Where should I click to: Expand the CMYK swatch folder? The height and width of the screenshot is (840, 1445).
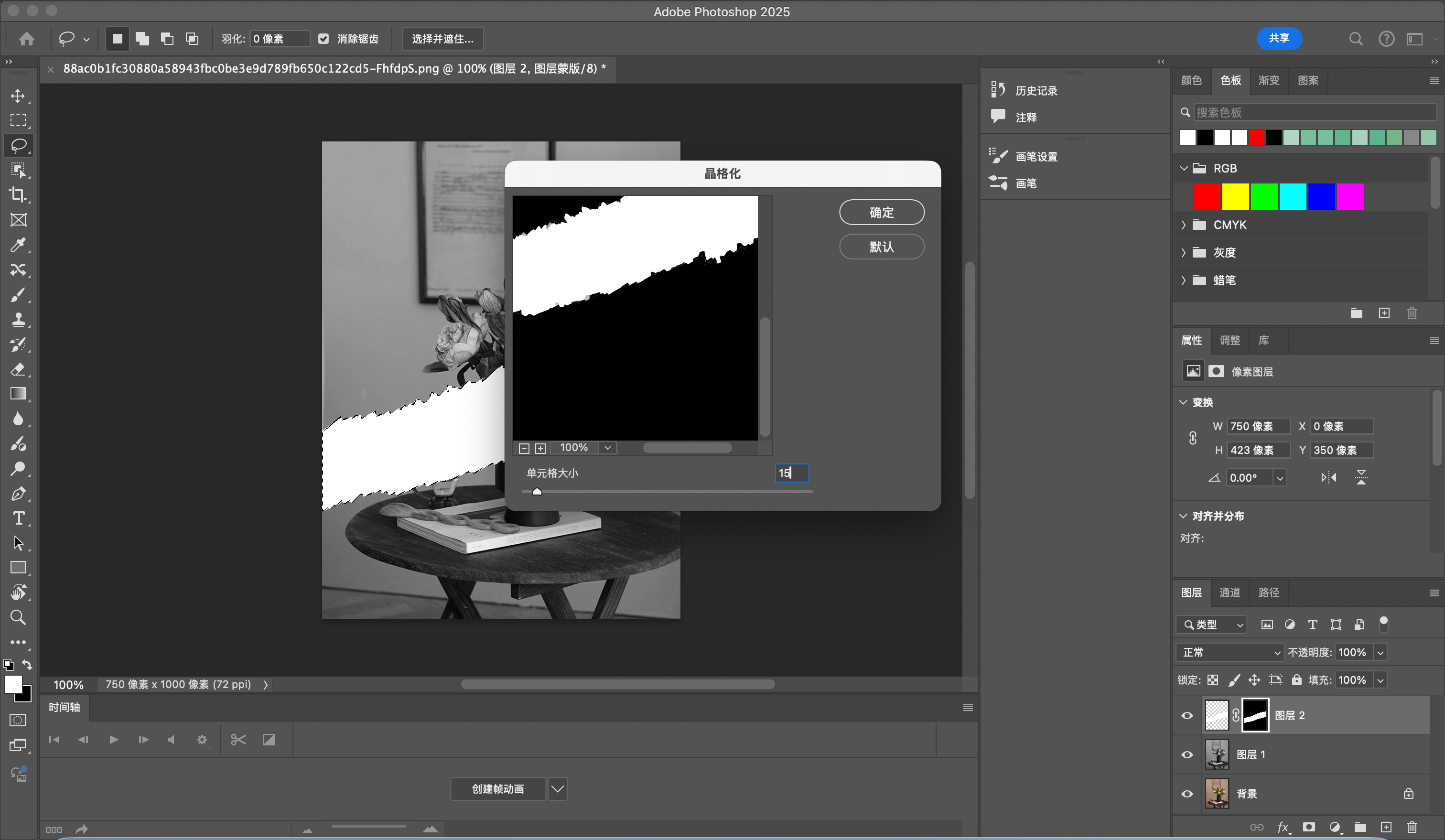(x=1183, y=225)
